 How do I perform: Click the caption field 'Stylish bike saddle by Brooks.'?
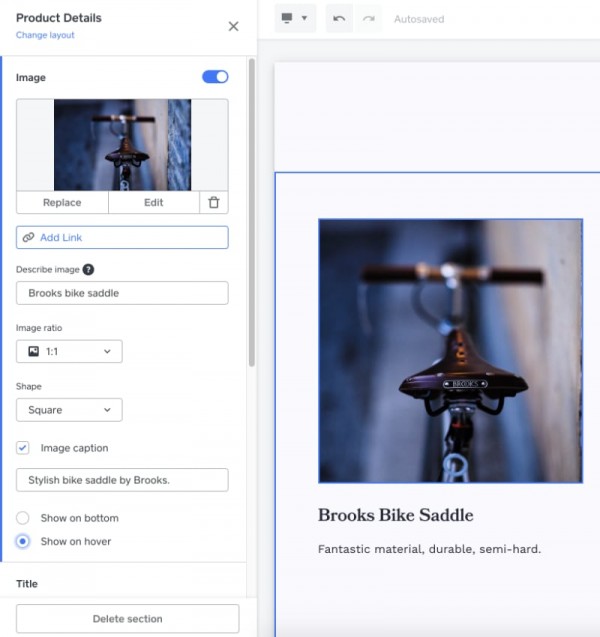pos(122,480)
